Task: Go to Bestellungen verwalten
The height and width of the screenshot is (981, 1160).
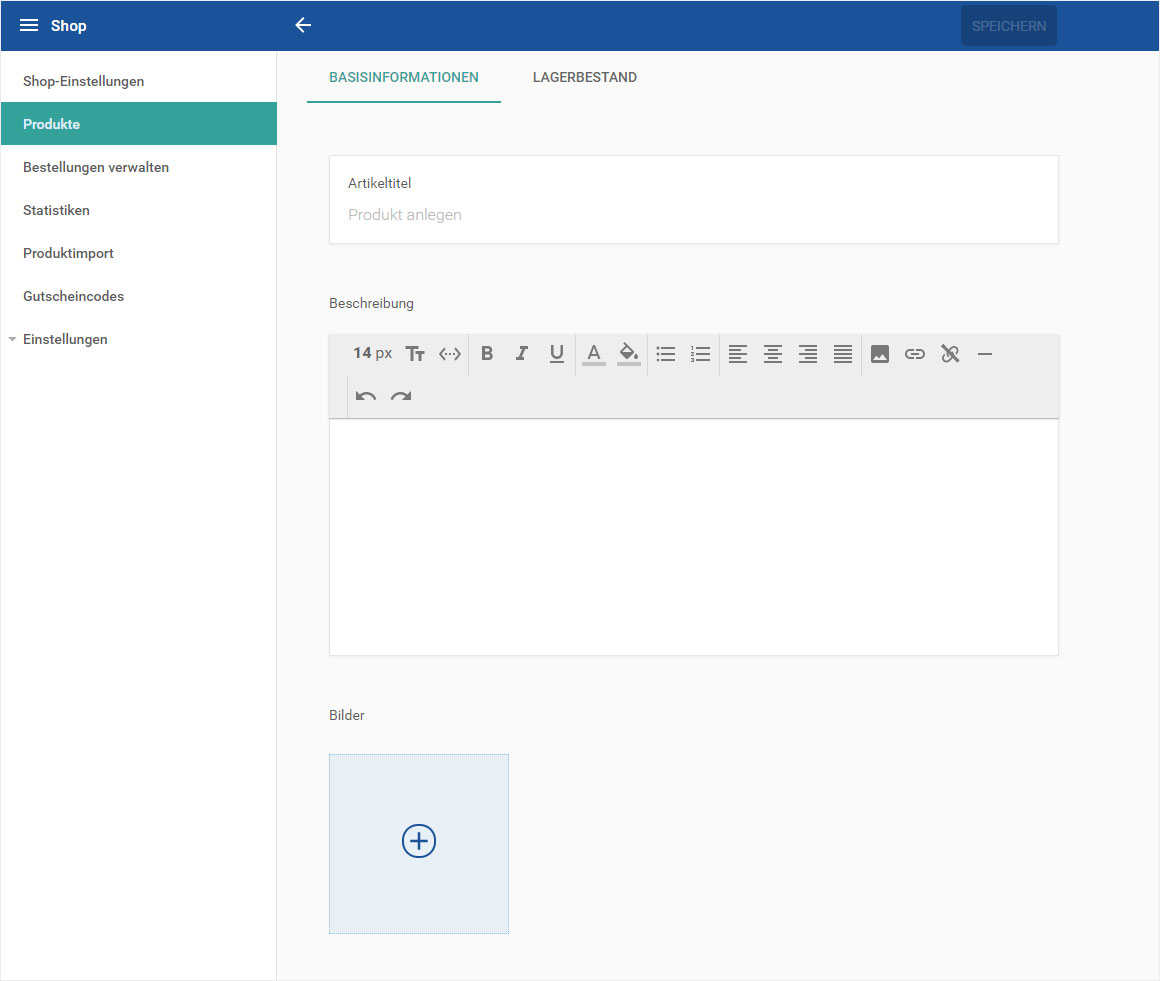Action: coord(139,166)
